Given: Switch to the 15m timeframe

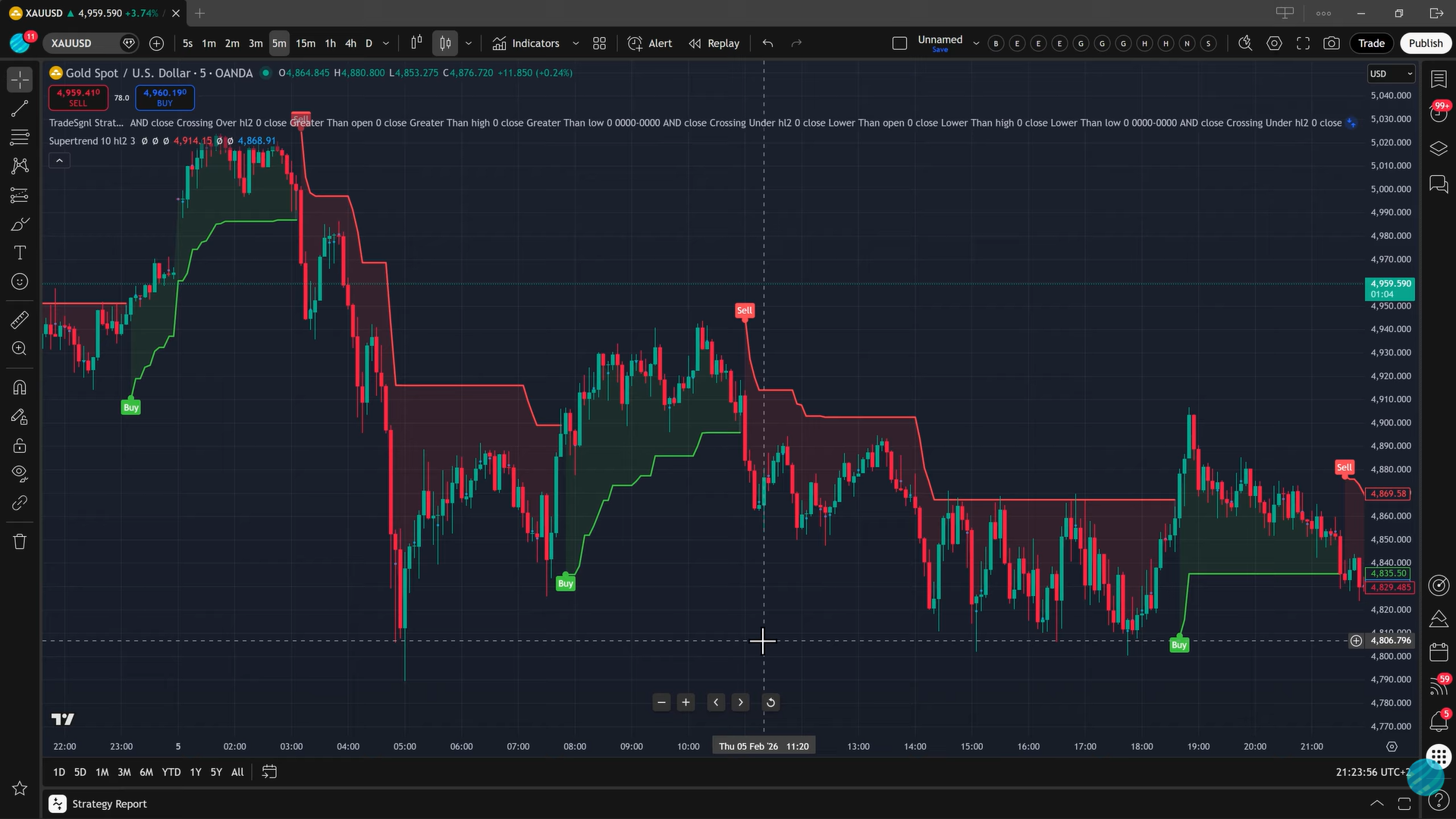Looking at the screenshot, I should click(305, 43).
